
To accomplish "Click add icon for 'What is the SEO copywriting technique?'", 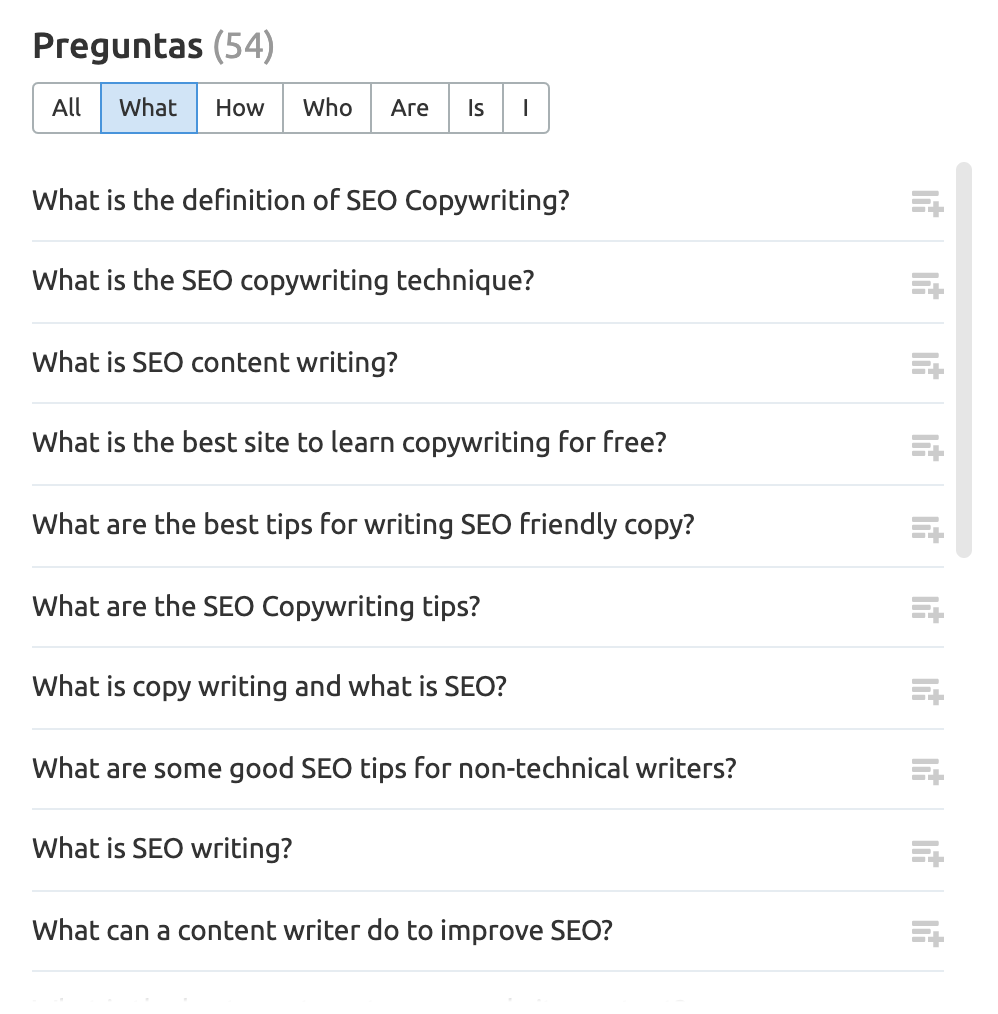I will coord(926,285).
